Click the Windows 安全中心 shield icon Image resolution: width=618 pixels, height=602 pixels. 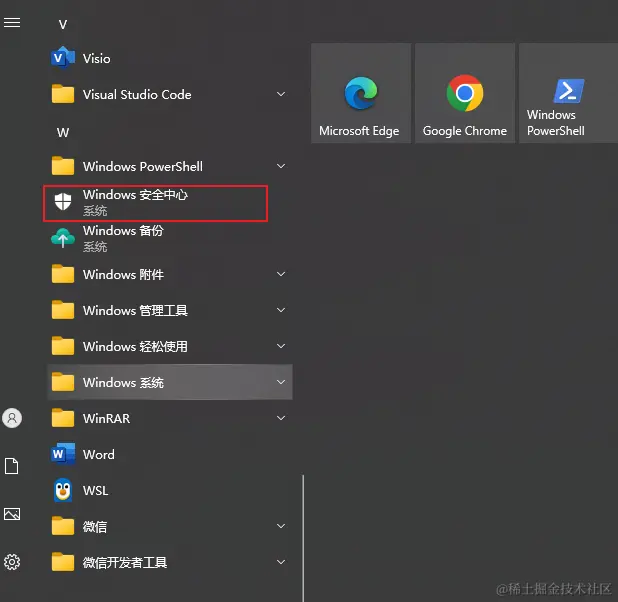(x=63, y=202)
